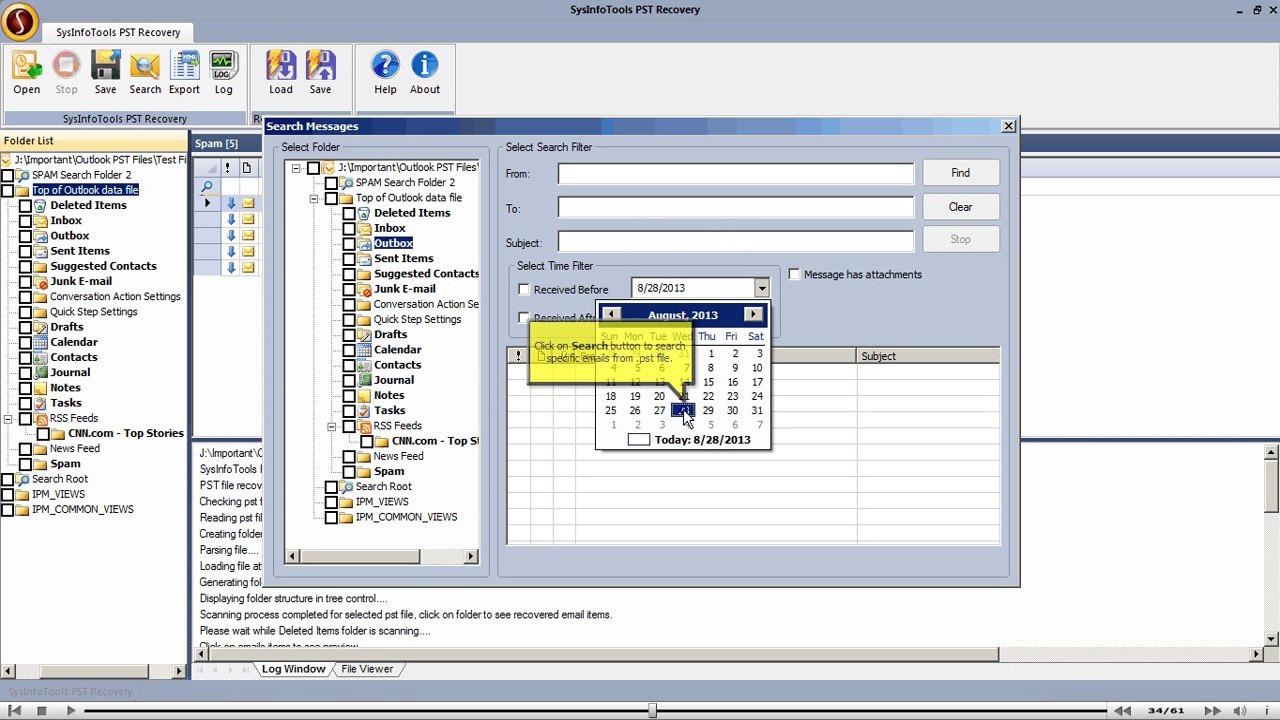This screenshot has height=720, width=1280.
Task: Click the Find button
Action: (960, 173)
